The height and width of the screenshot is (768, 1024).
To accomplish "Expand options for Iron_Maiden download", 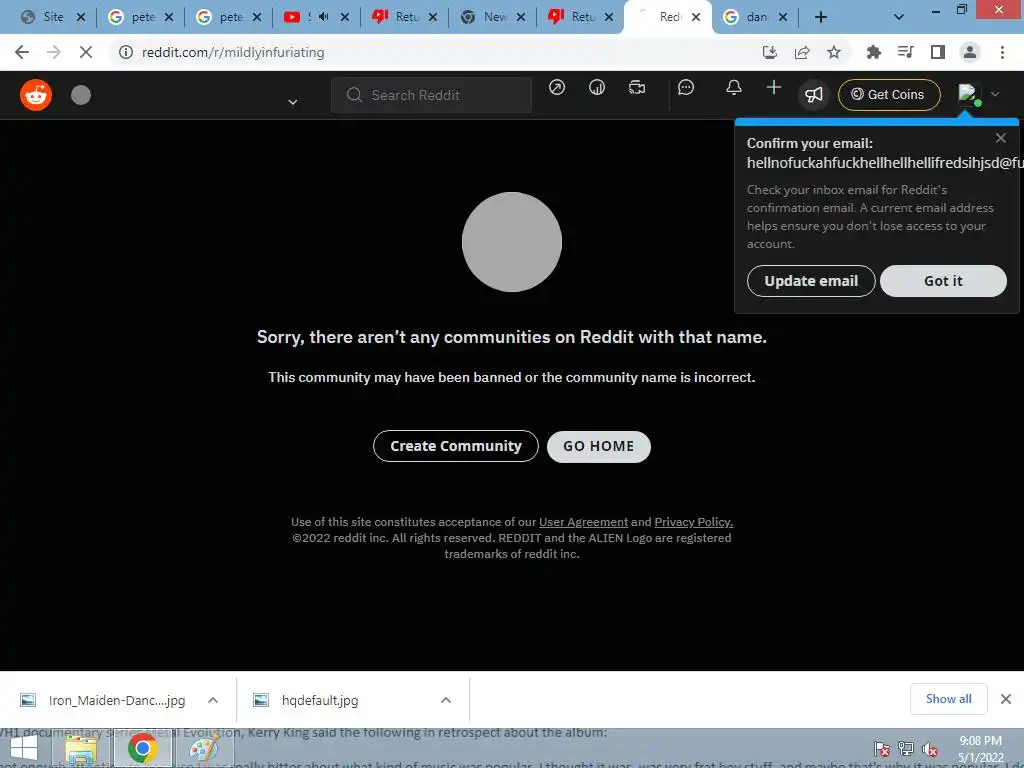I will tap(213, 700).
